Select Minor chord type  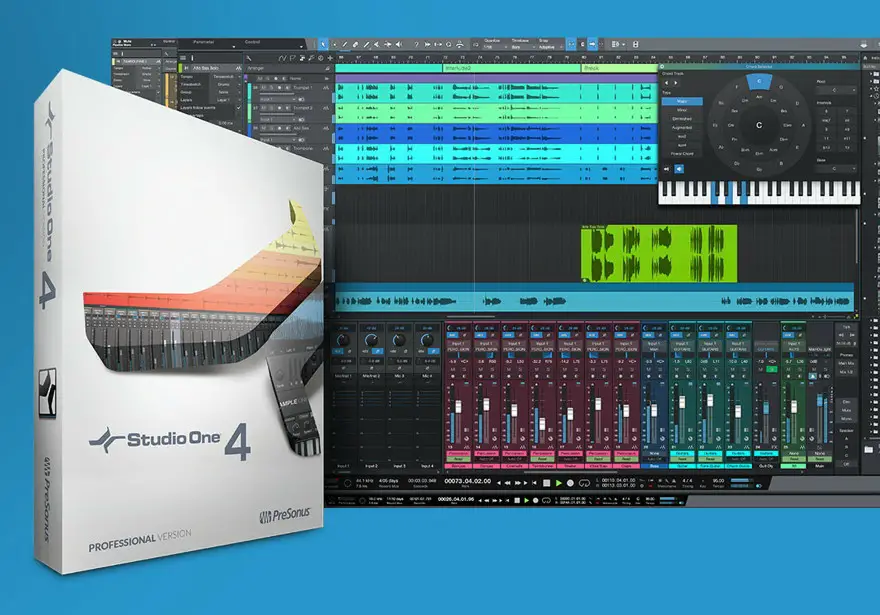[682, 110]
